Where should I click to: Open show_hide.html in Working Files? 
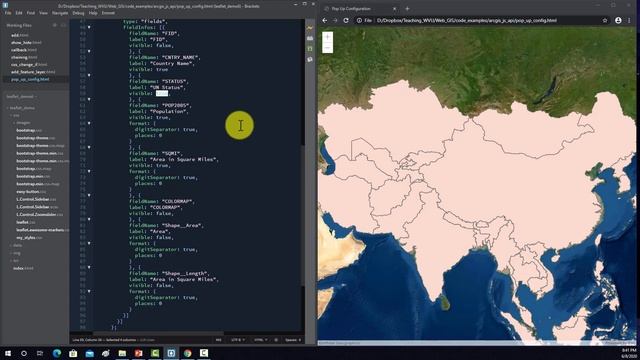(x=26, y=43)
